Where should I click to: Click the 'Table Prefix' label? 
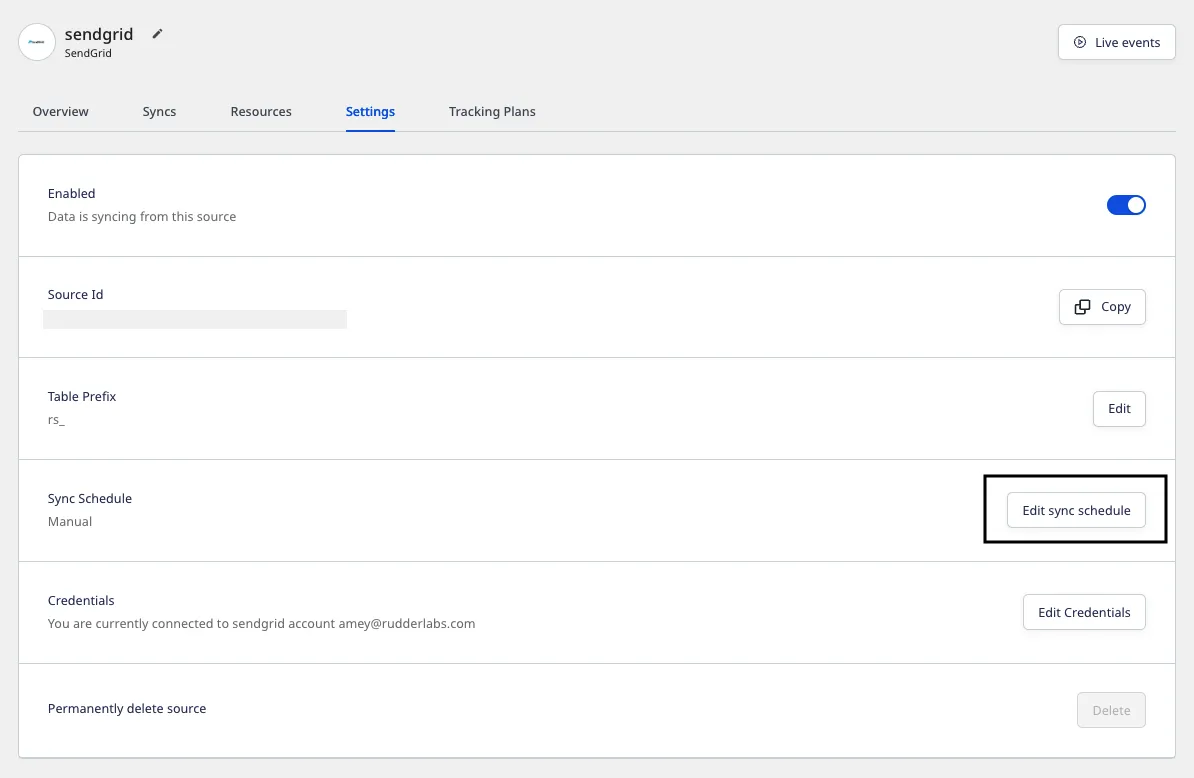81,396
